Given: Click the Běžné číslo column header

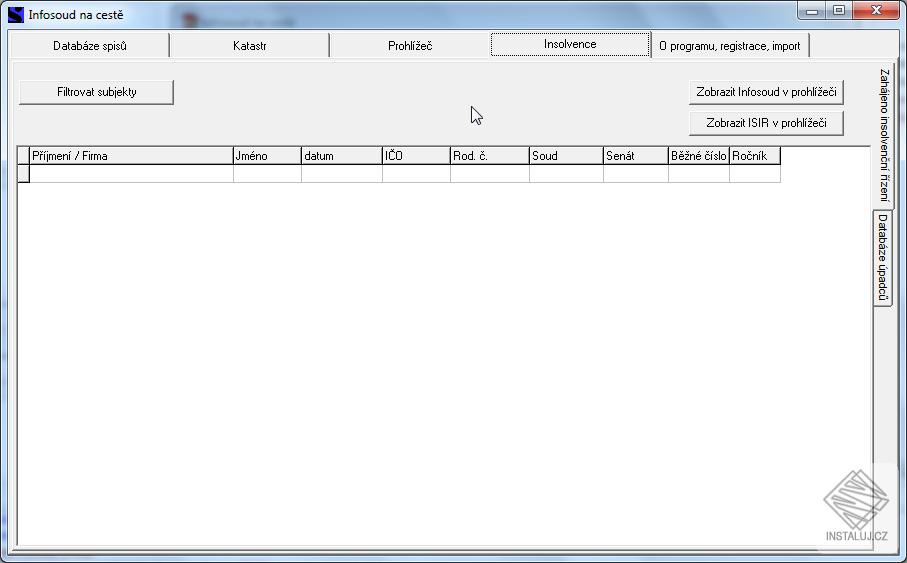Looking at the screenshot, I should [x=699, y=156].
